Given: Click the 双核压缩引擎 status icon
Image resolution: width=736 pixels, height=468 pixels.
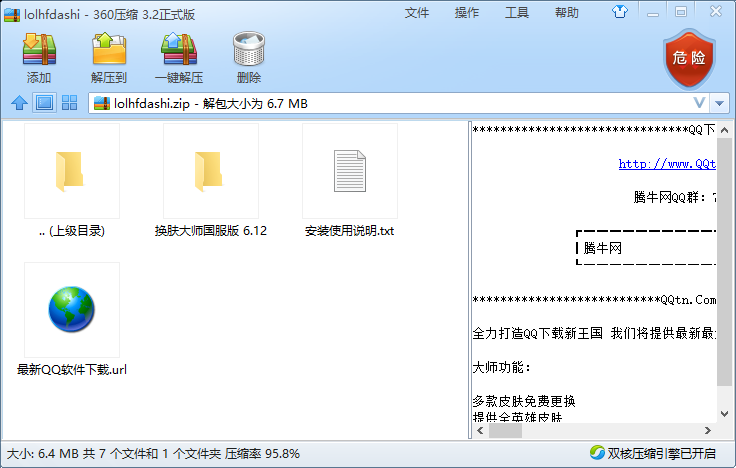Looking at the screenshot, I should coord(598,453).
